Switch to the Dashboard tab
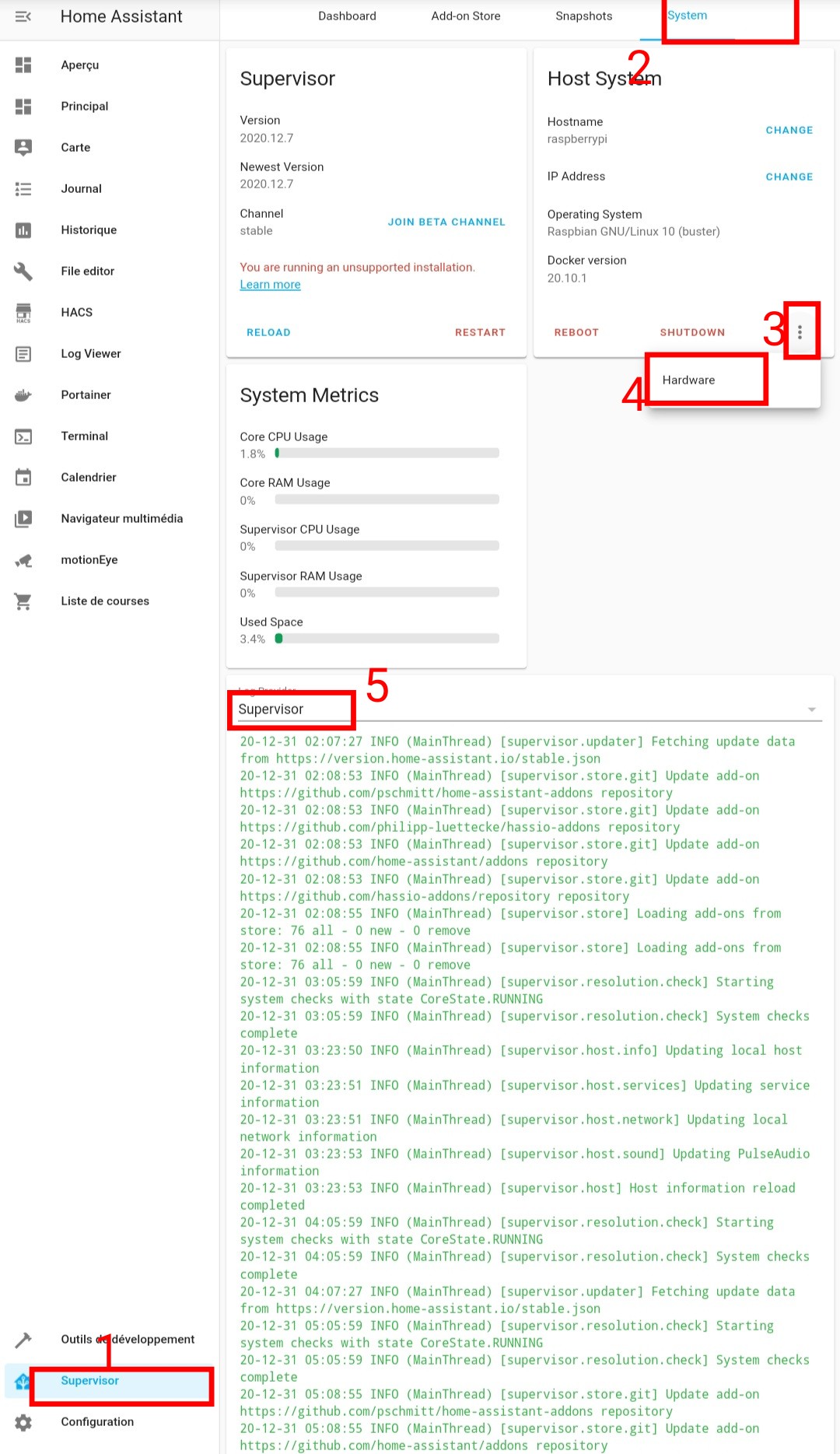Viewport: 840px width, 1454px height. tap(347, 16)
